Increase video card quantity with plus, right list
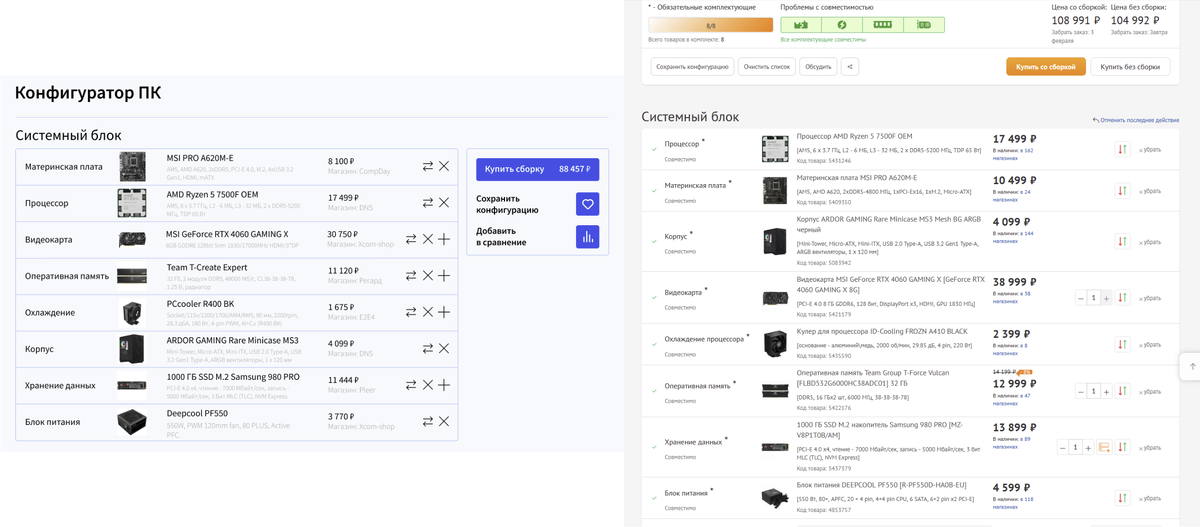Screen dimensions: 1200x527 click(1106, 298)
